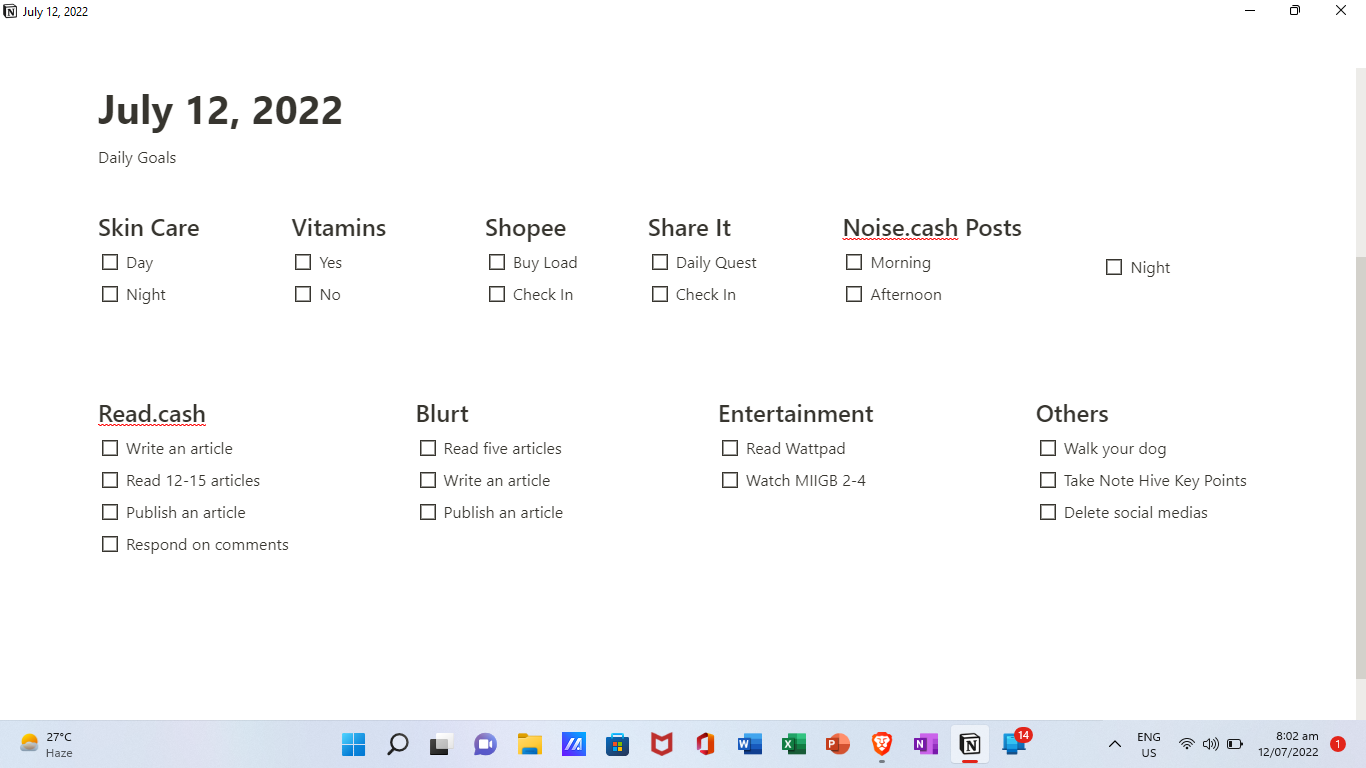Check the Skin Care Night checkbox
Image resolution: width=1366 pixels, height=768 pixels.
(110, 294)
